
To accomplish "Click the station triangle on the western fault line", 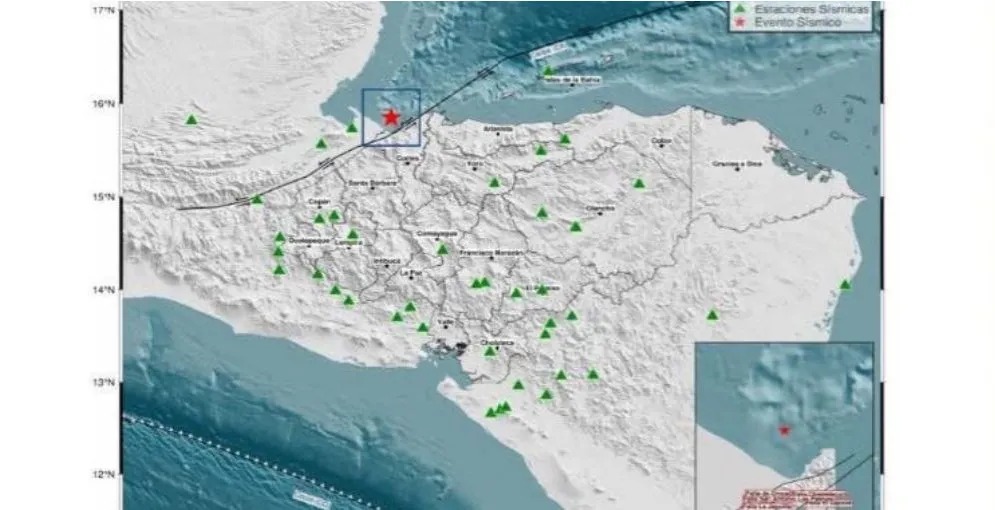I will [257, 200].
